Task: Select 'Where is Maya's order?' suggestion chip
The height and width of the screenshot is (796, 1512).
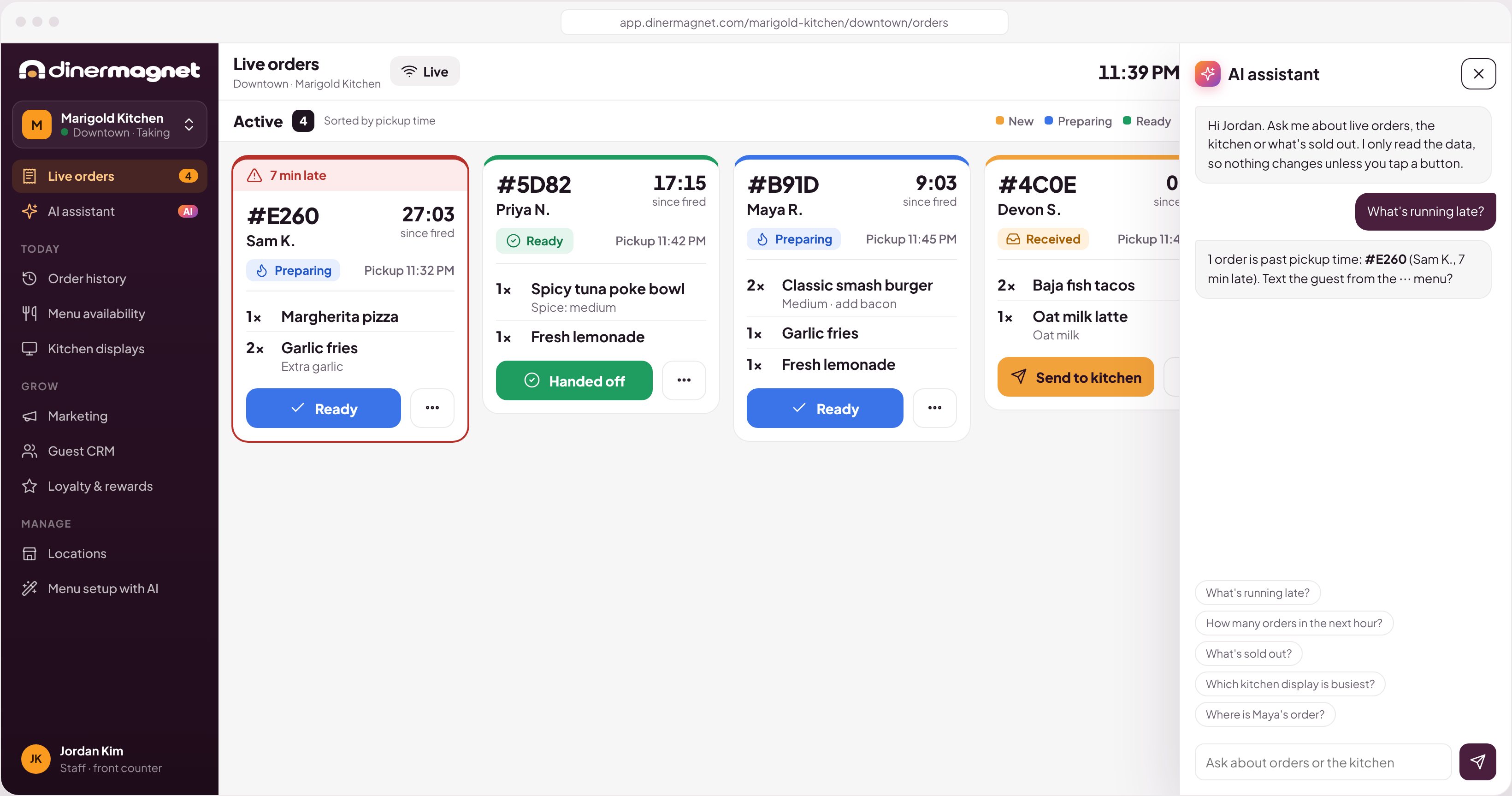Action: point(1265,714)
